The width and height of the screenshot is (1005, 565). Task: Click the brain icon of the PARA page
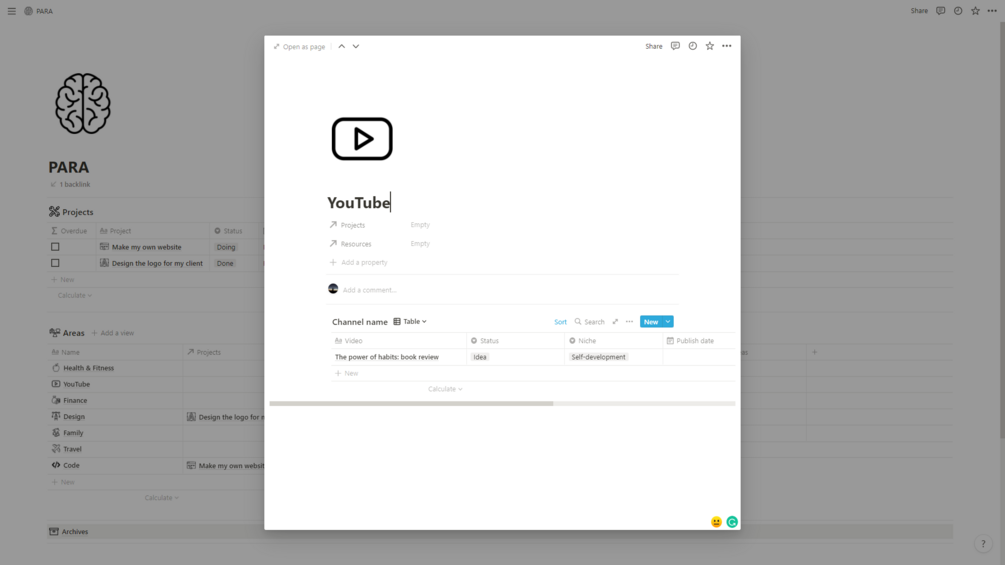pos(83,103)
